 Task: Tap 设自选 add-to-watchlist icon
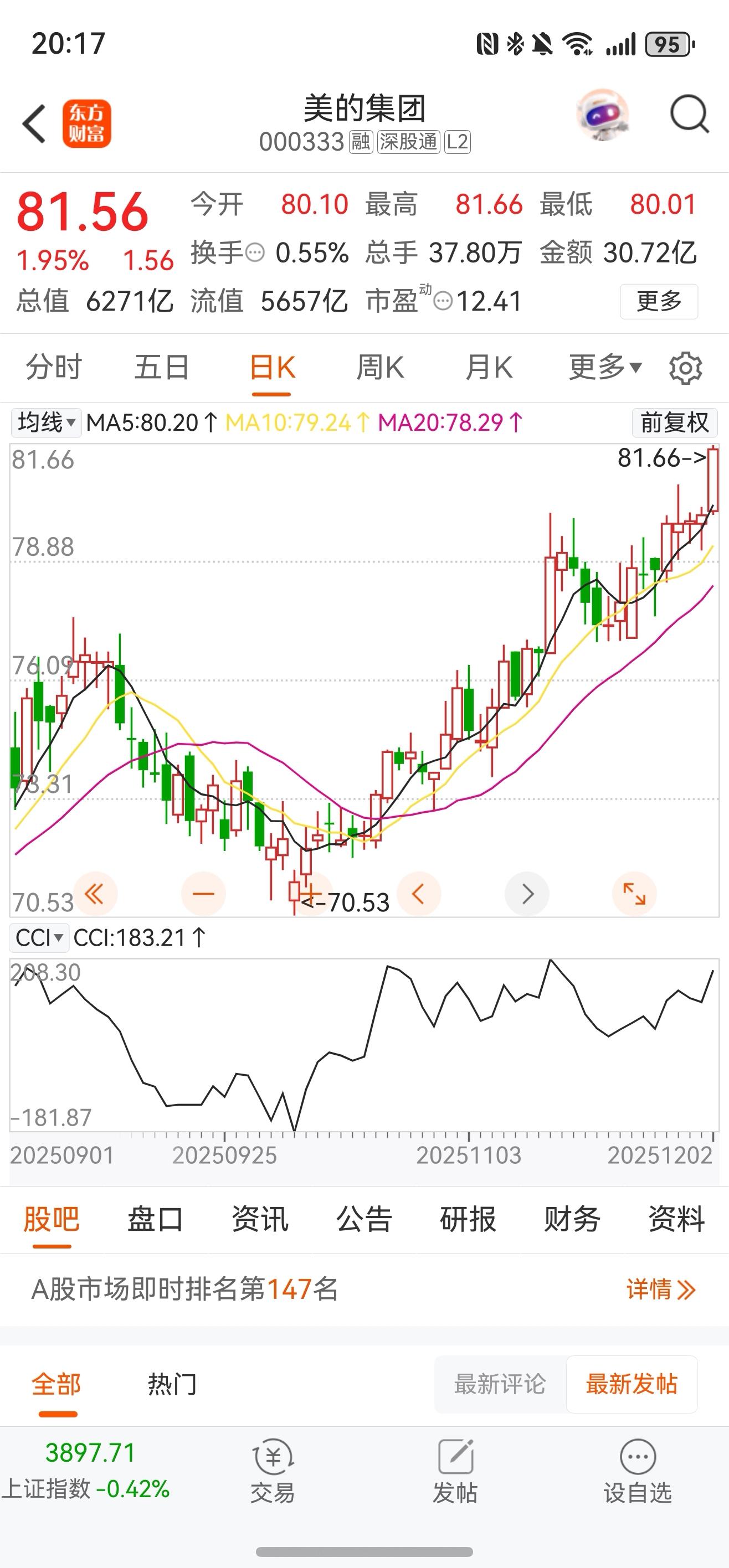click(x=638, y=1471)
